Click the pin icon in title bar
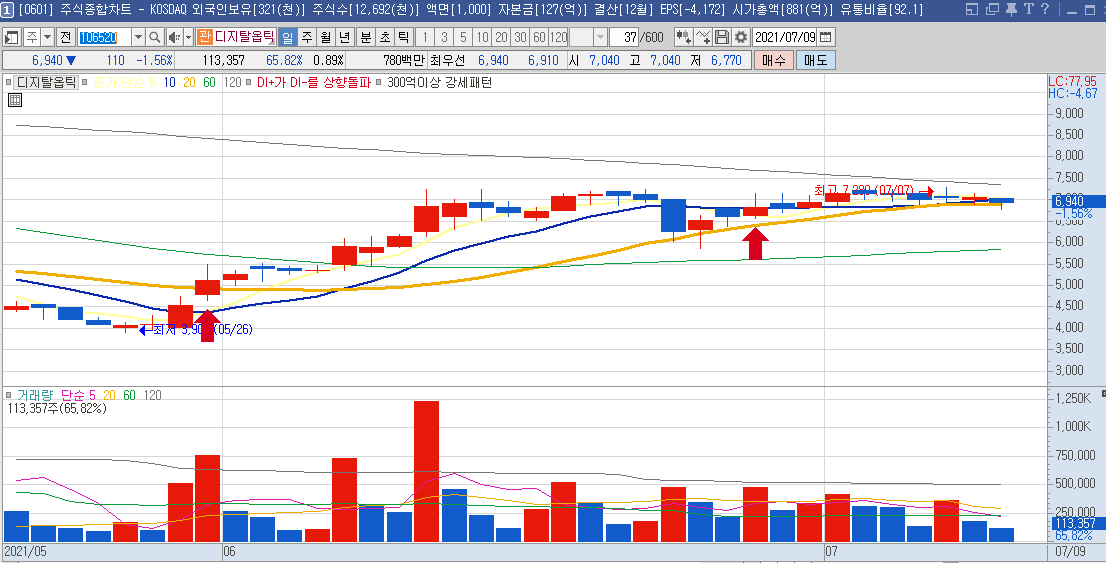The width and height of the screenshot is (1106, 563). (1011, 9)
